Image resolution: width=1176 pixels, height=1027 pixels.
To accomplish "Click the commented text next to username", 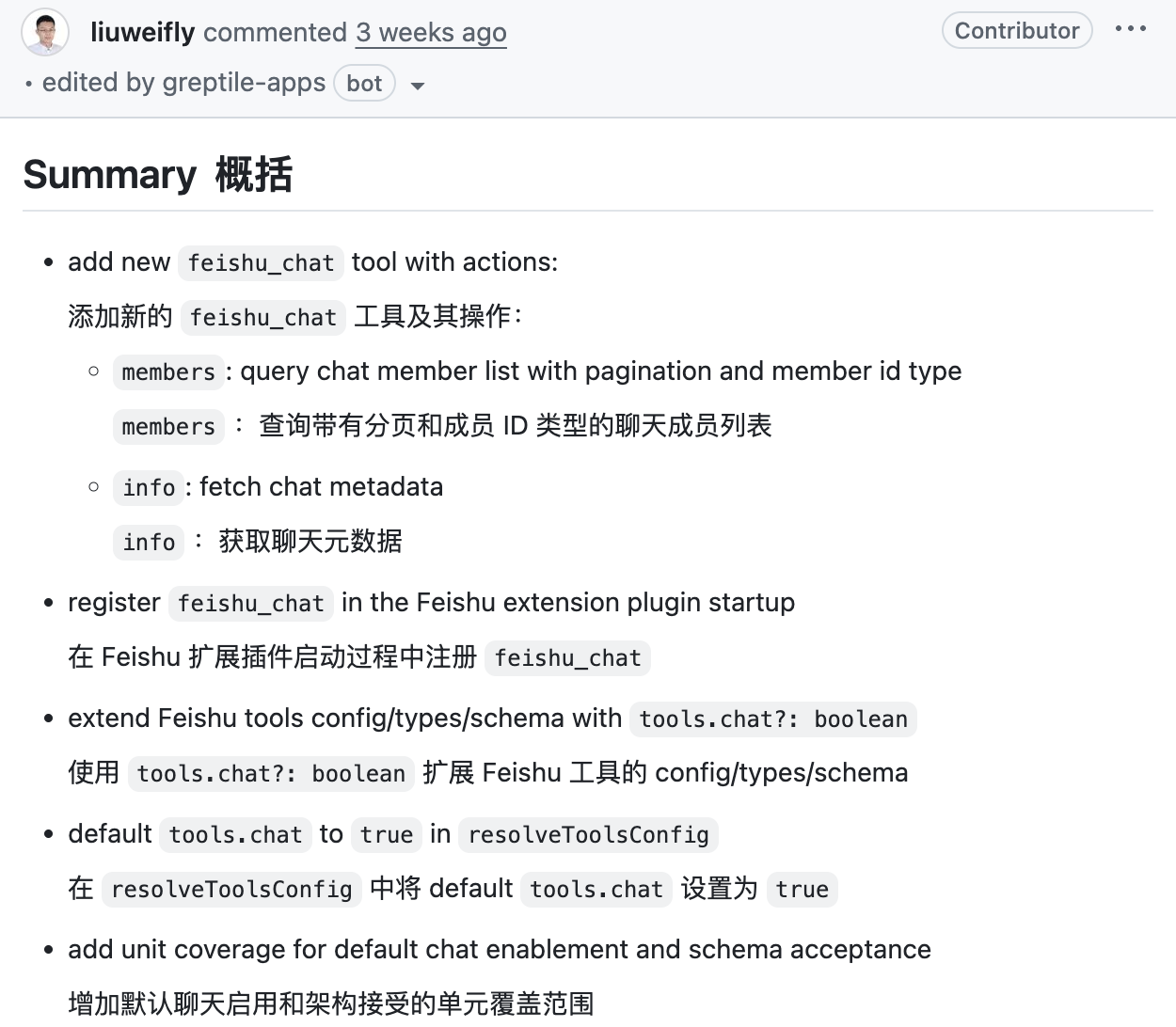I will [277, 32].
